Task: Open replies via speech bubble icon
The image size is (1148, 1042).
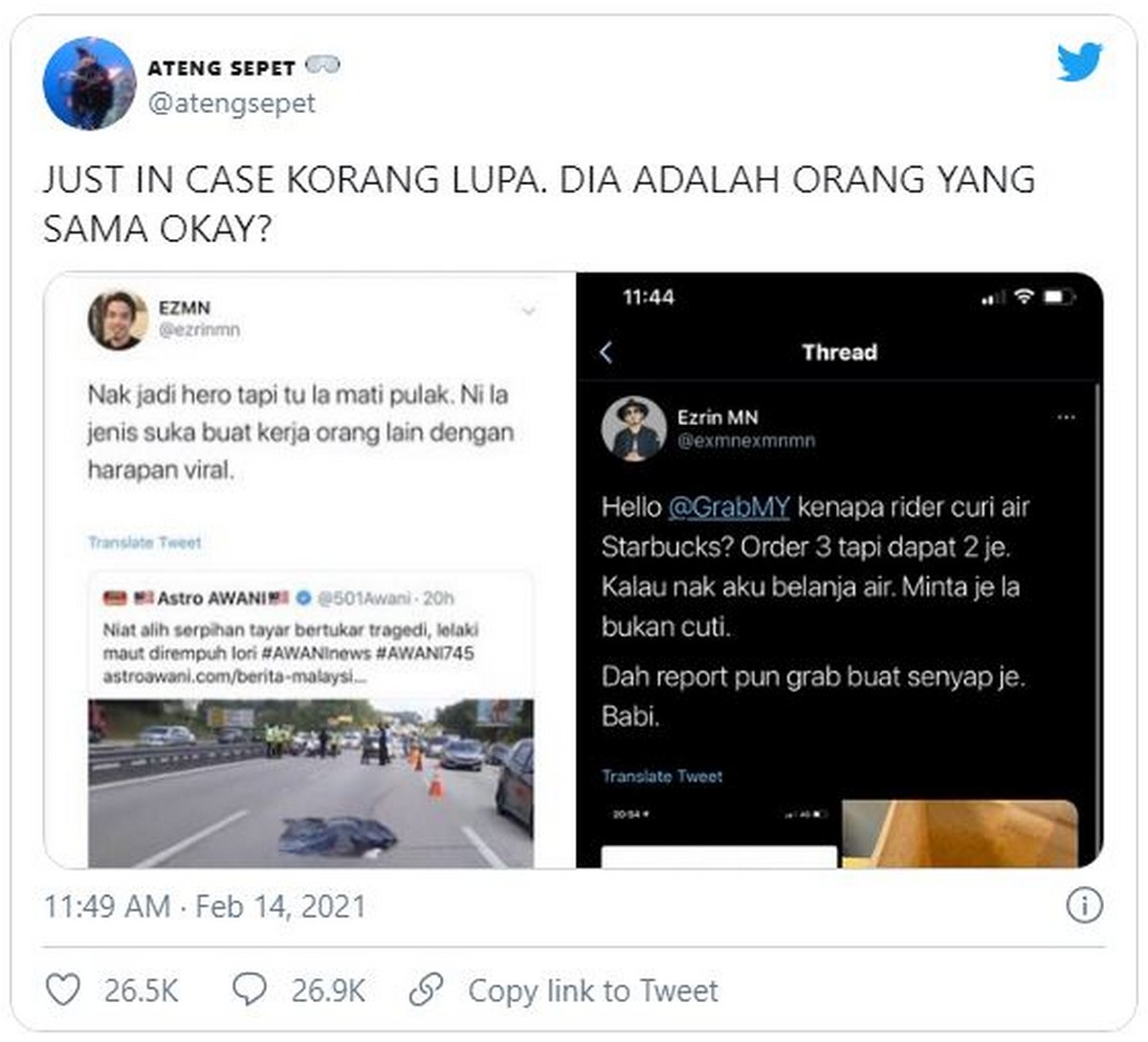Action: coord(250,989)
